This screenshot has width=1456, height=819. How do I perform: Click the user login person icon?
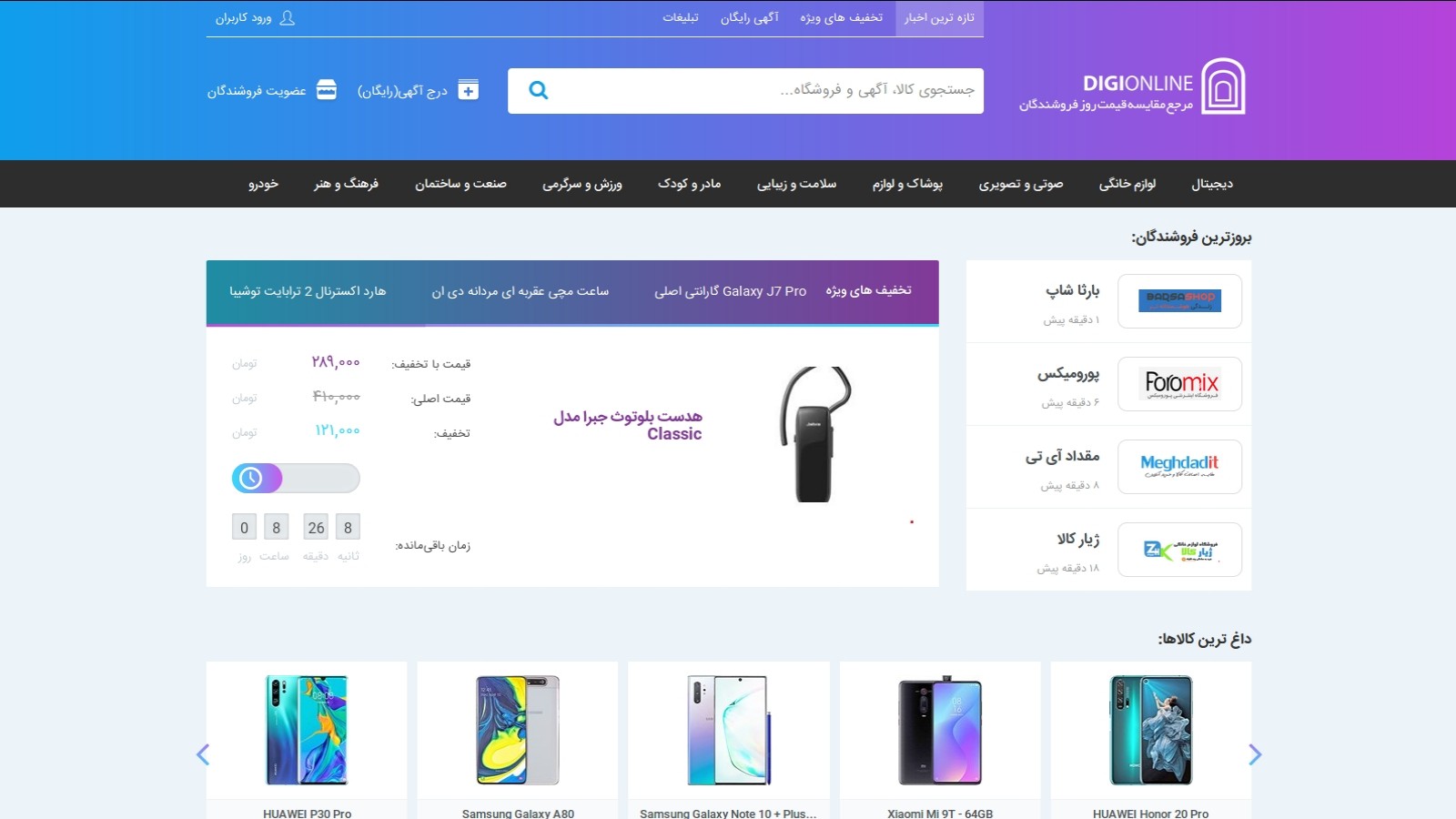(x=288, y=17)
